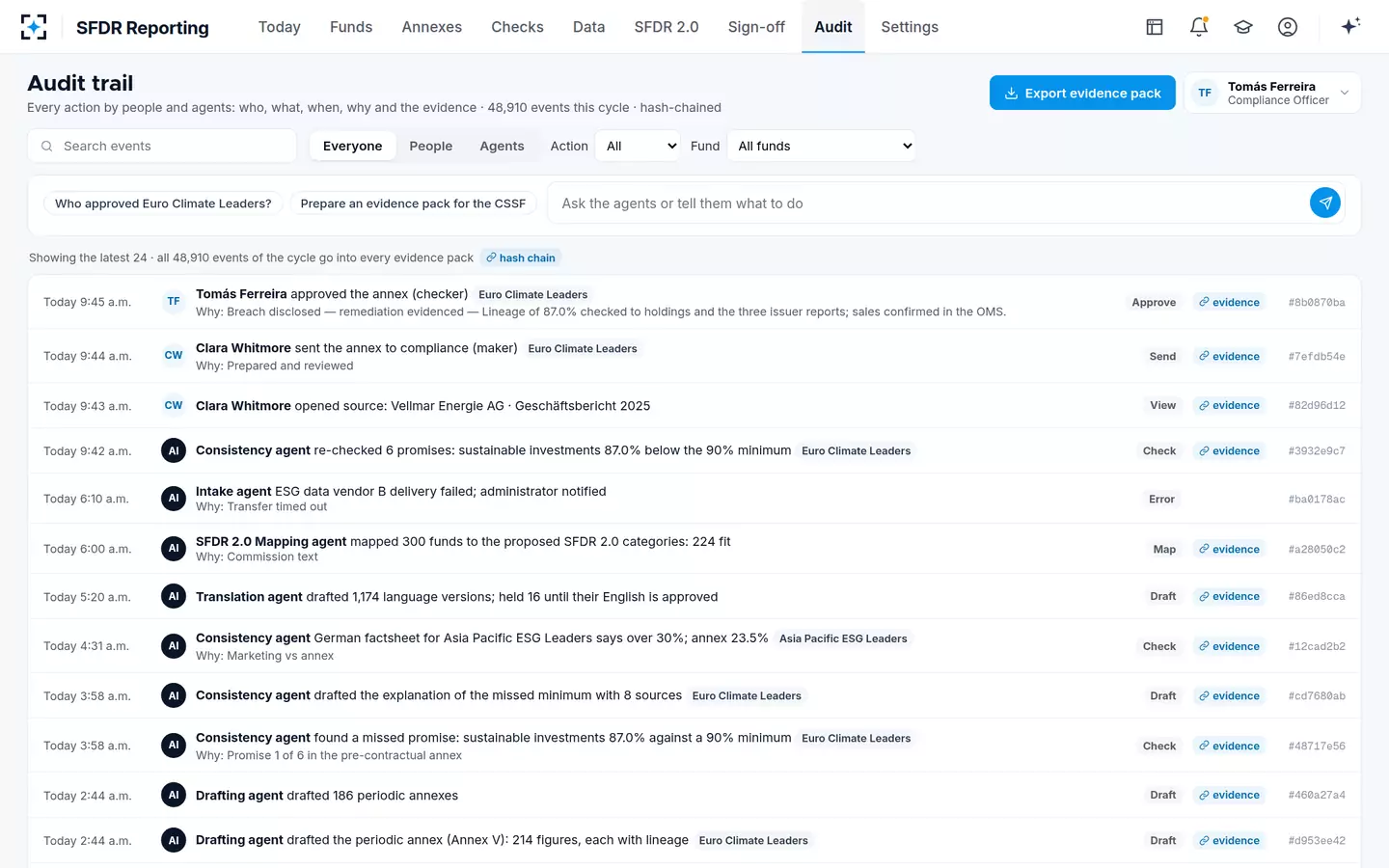Click Export evidence pack button
The height and width of the screenshot is (868, 1389).
[1082, 93]
